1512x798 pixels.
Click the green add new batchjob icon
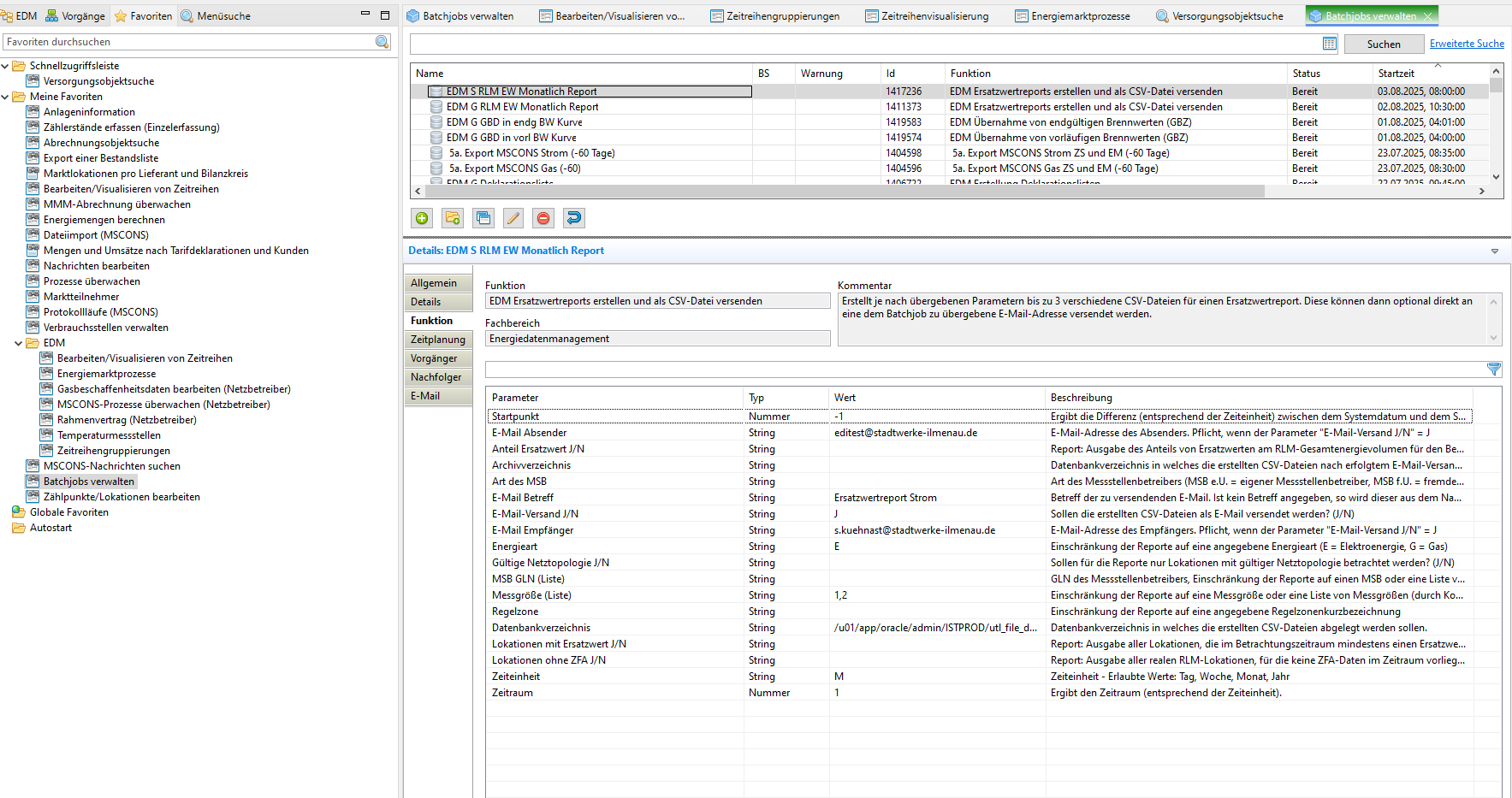422,218
